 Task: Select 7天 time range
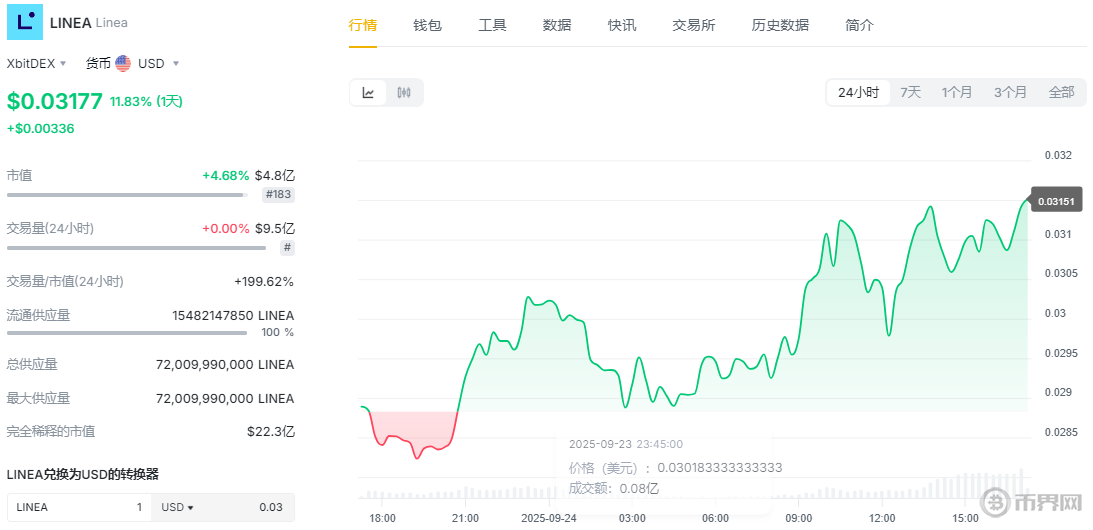910,92
